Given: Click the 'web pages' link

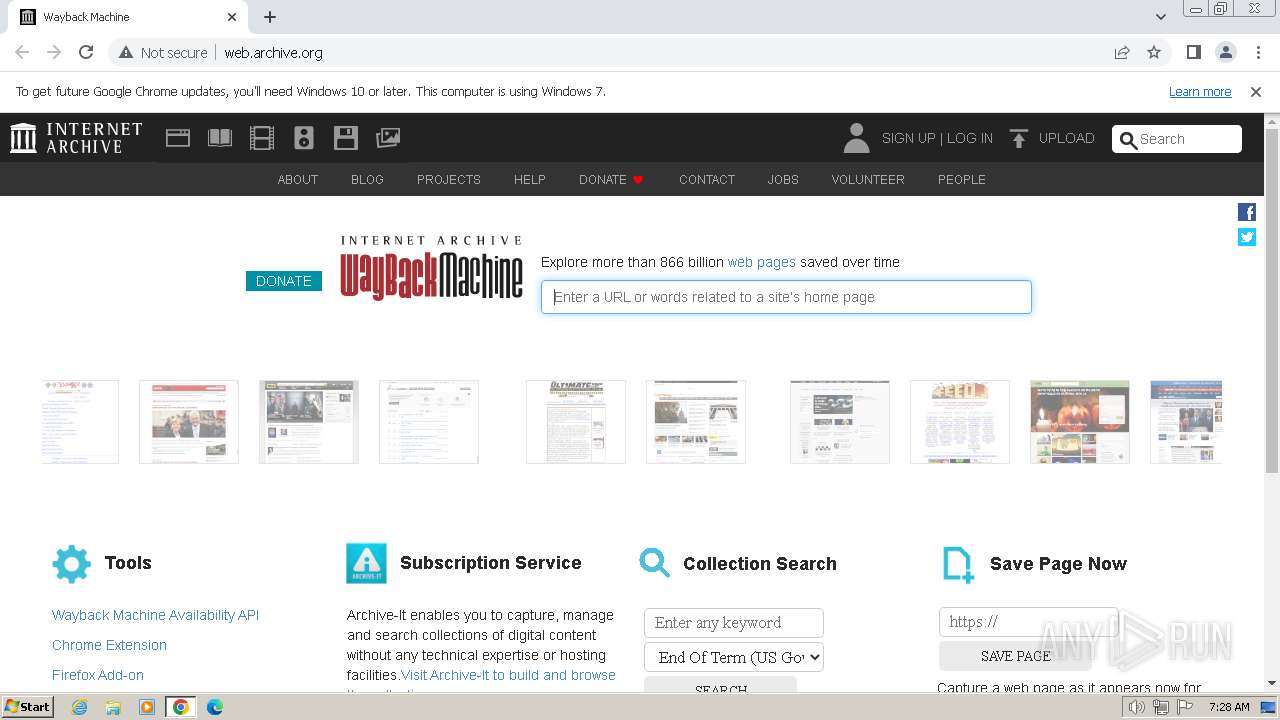Looking at the screenshot, I should [x=762, y=262].
